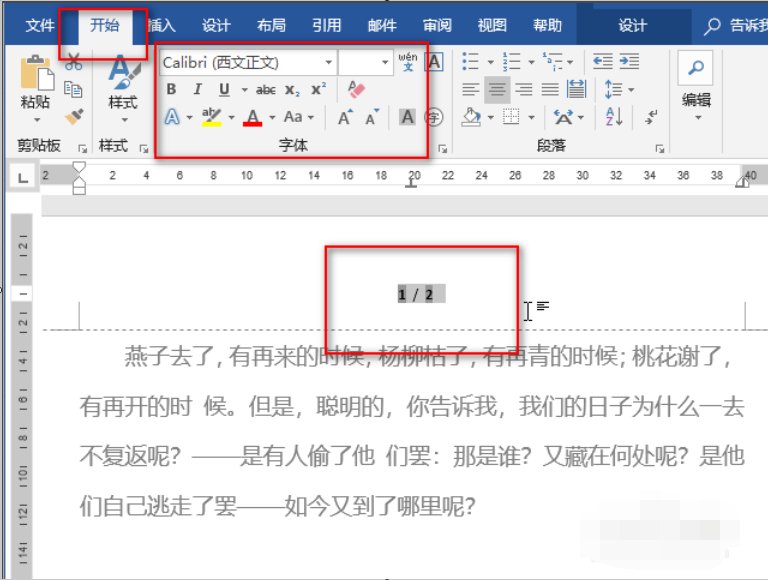Apply paragraph shading paint bucket
The width and height of the screenshot is (768, 580).
pos(471,117)
